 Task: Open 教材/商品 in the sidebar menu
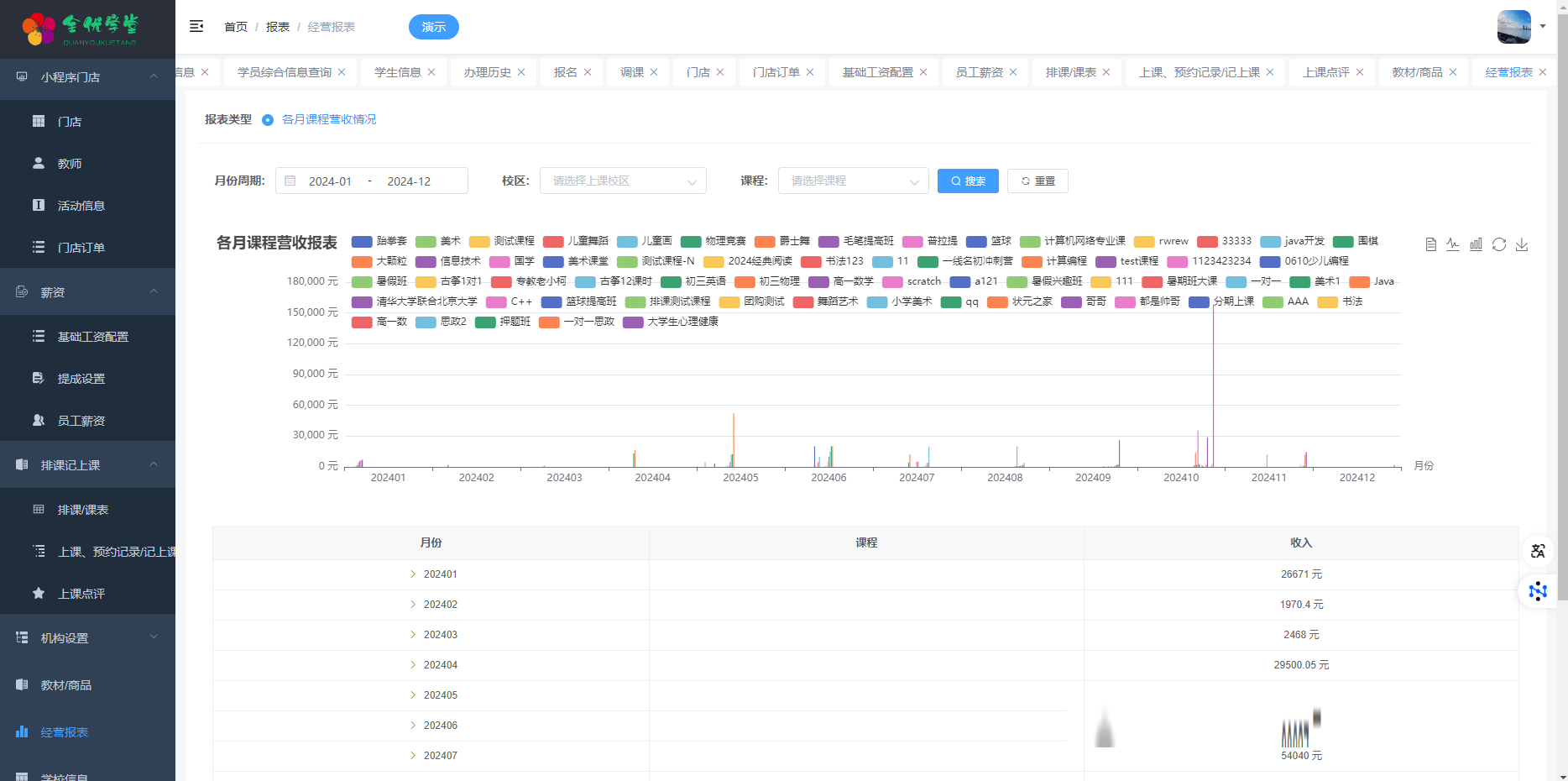tap(87, 685)
